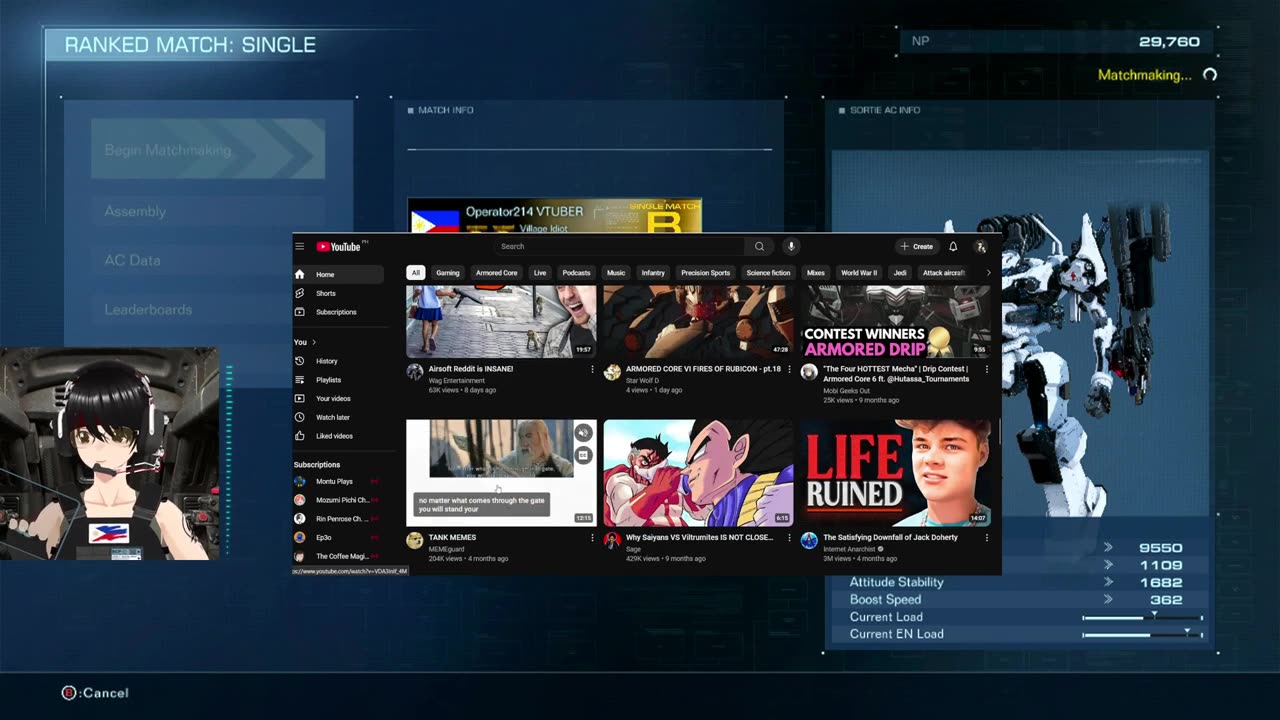The width and height of the screenshot is (1280, 720).
Task: Open CONTEST WINNERS ARMORED DRIP thumbnail
Action: click(897, 322)
